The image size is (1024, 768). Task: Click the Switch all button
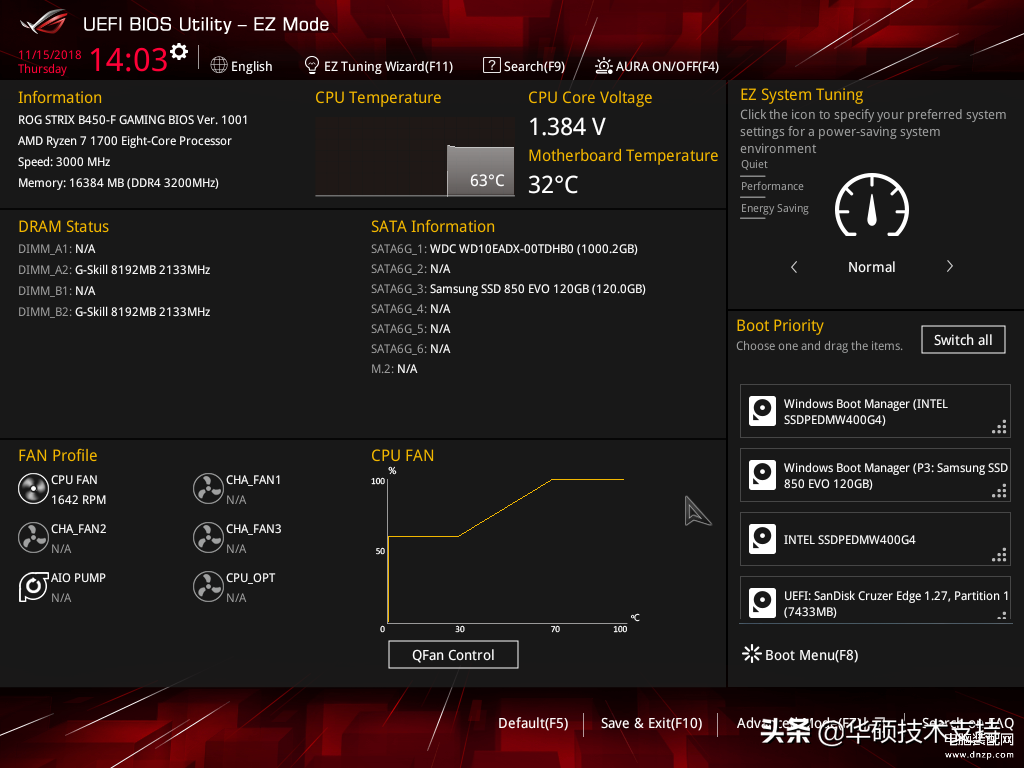[963, 340]
